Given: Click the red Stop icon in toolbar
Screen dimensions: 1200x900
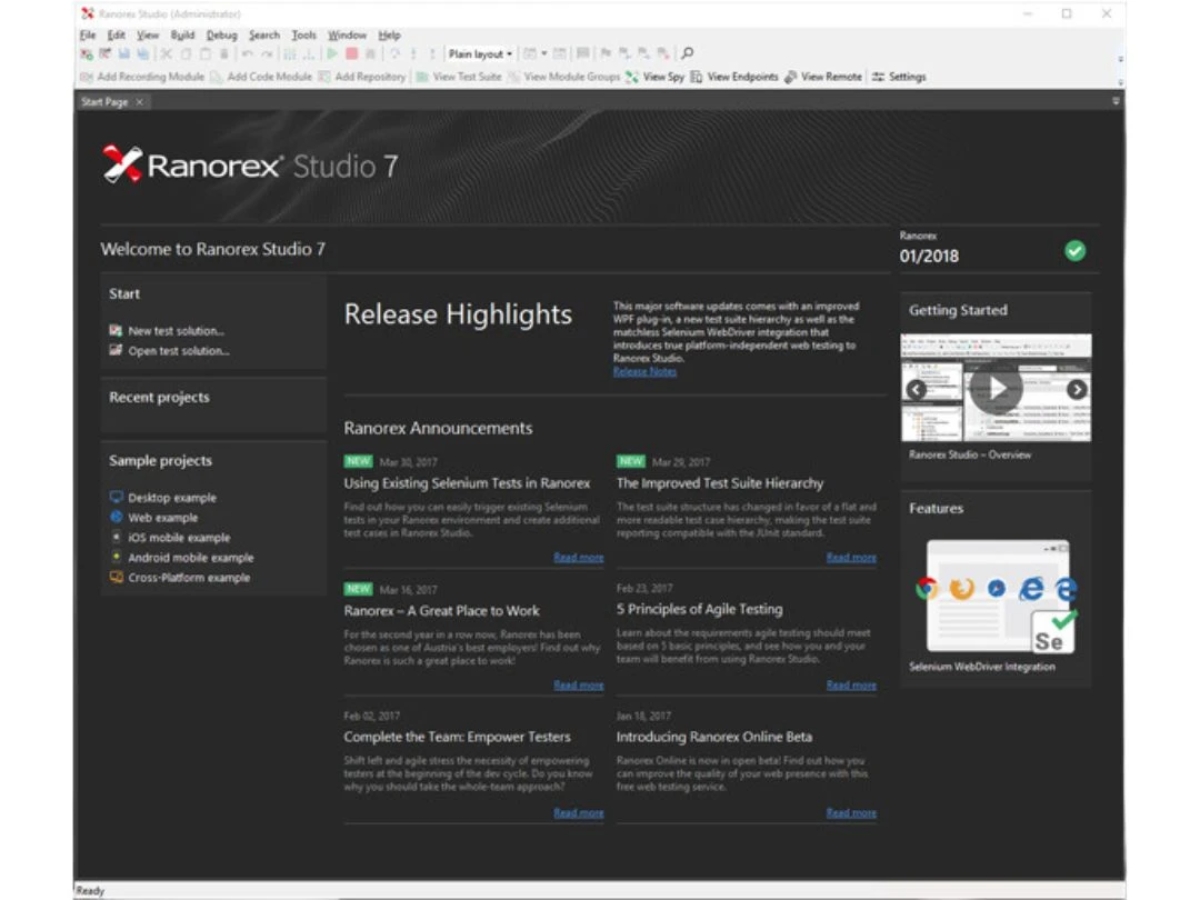Looking at the screenshot, I should point(351,54).
